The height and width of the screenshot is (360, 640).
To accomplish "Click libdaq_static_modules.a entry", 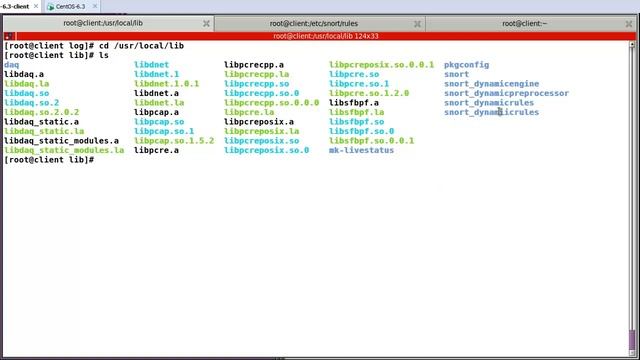I will point(62,140).
